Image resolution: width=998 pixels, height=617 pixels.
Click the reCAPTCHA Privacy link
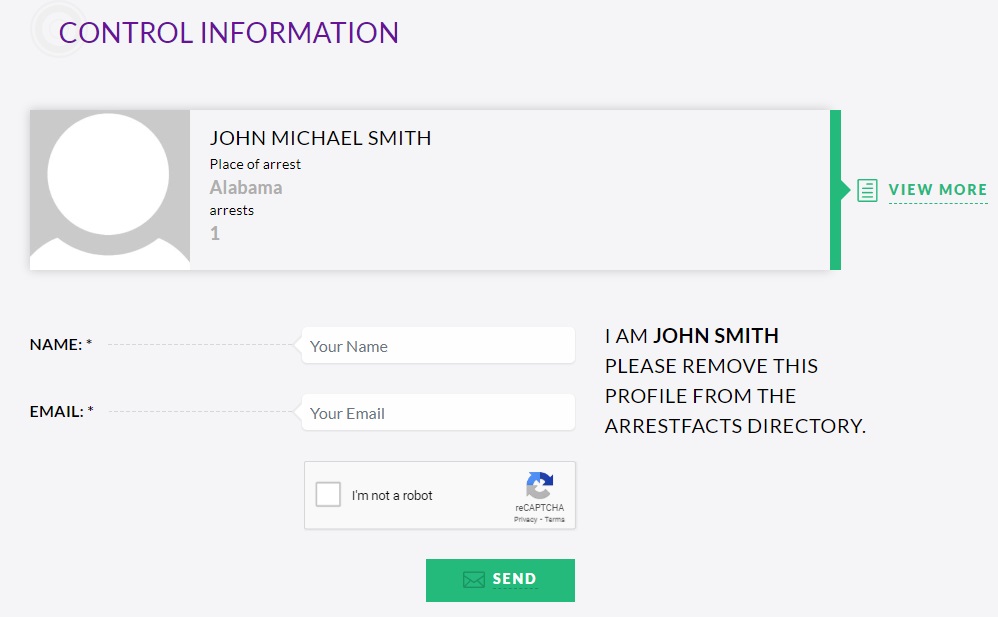coord(524,519)
